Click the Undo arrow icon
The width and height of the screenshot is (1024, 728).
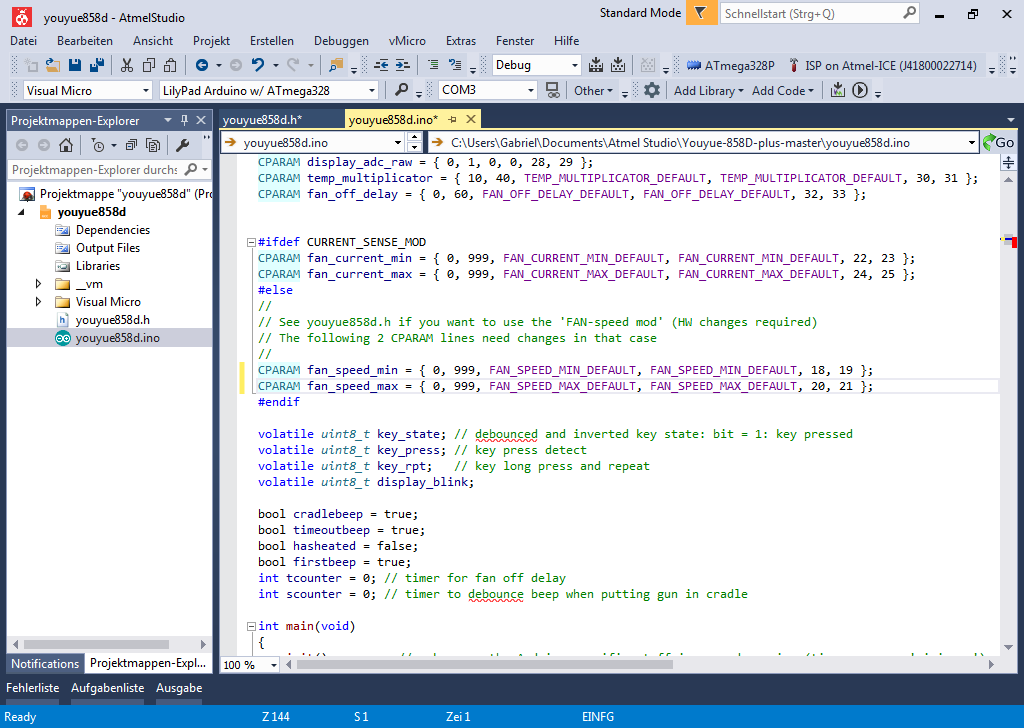pyautogui.click(x=258, y=65)
